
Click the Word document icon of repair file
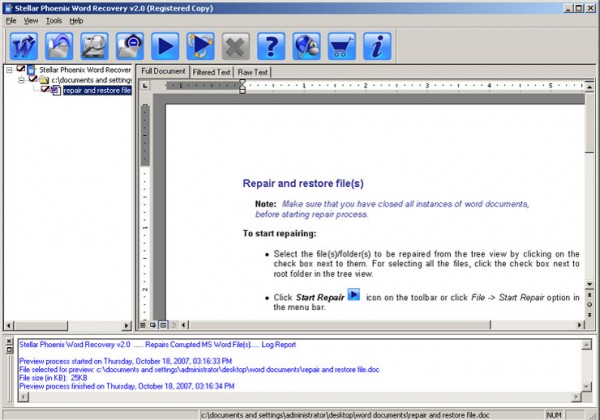56,91
